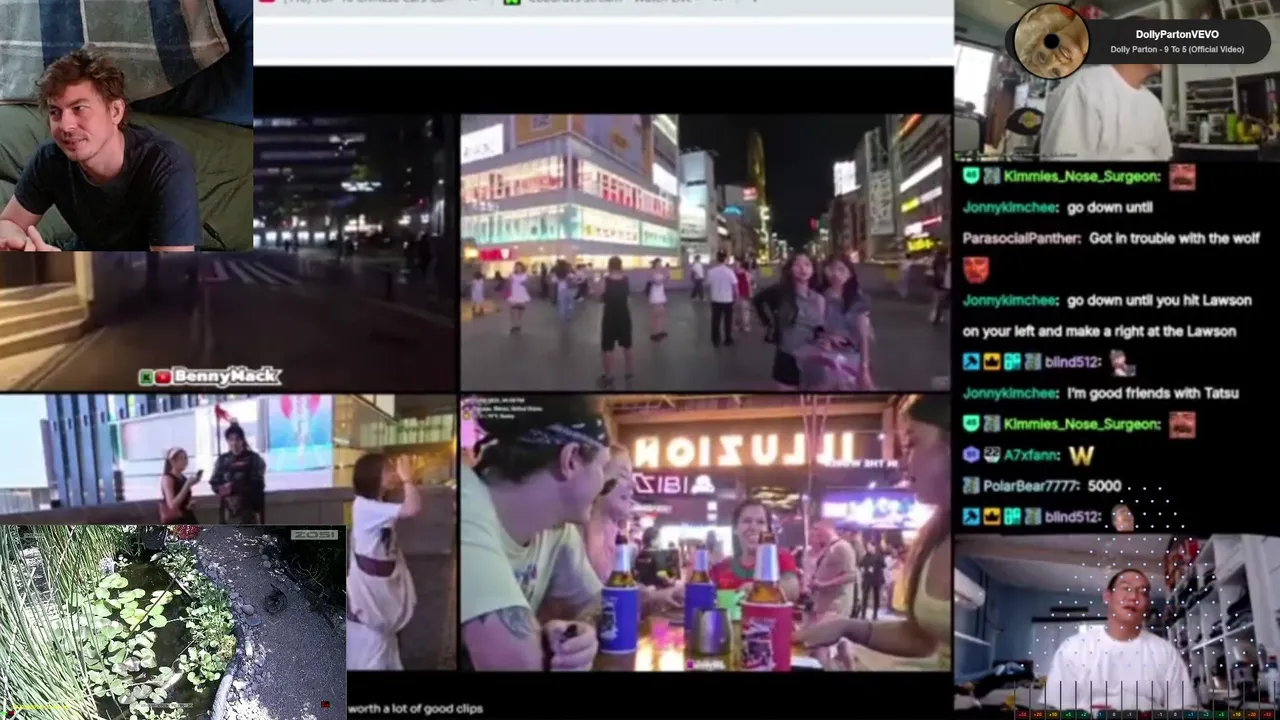Select the webcam of man wearing glasses

(x=1117, y=627)
